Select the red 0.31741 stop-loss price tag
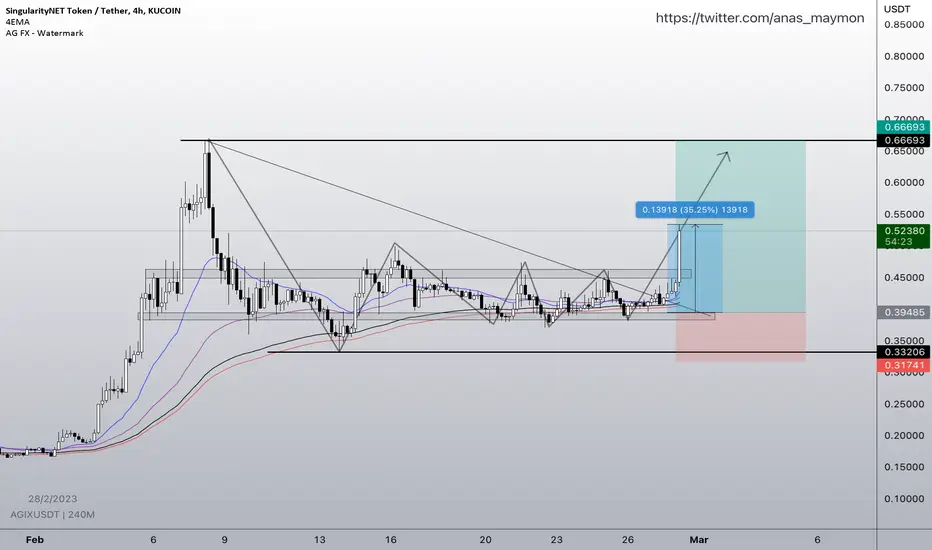 (903, 365)
